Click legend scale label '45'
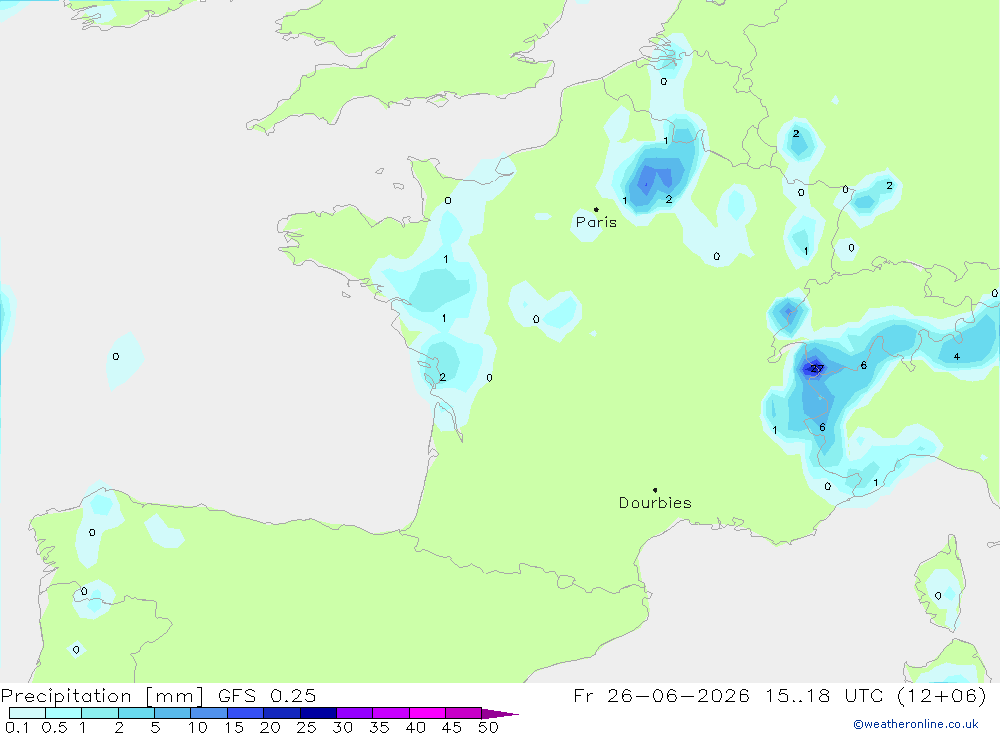The width and height of the screenshot is (1000, 733). pos(452,727)
